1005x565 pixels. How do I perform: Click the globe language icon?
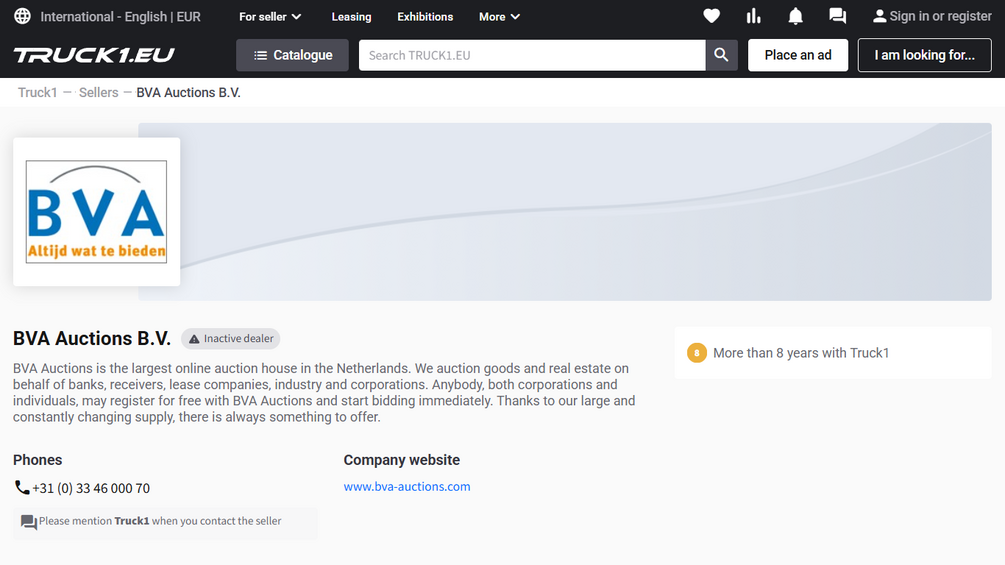[22, 16]
